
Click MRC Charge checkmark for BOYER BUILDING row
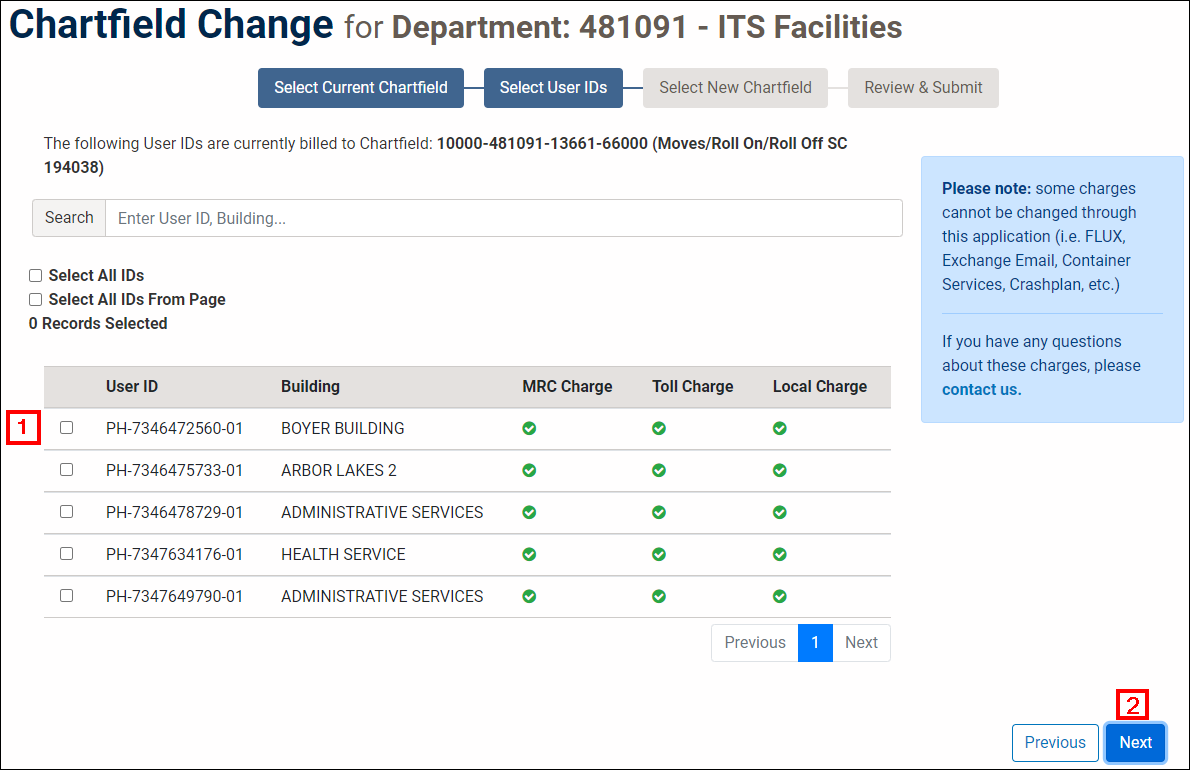coord(529,428)
